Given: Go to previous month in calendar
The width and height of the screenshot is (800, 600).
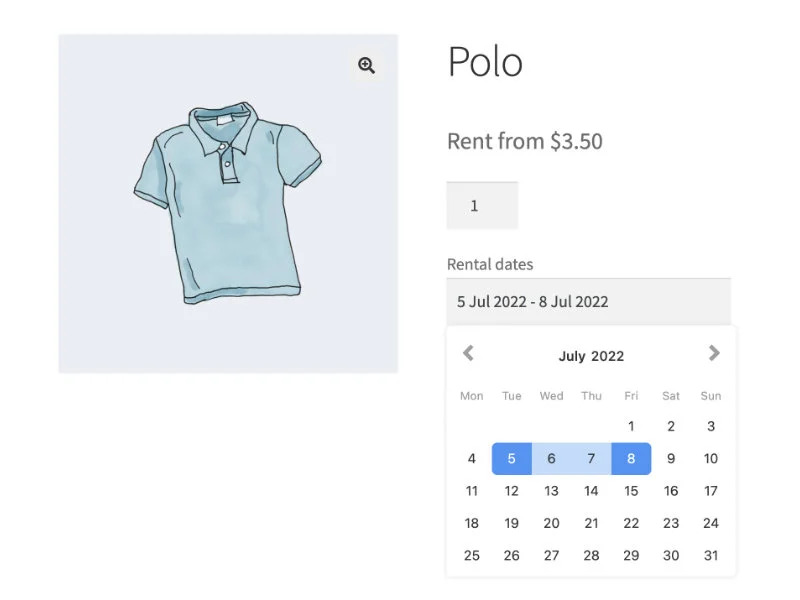Looking at the screenshot, I should tap(468, 353).
